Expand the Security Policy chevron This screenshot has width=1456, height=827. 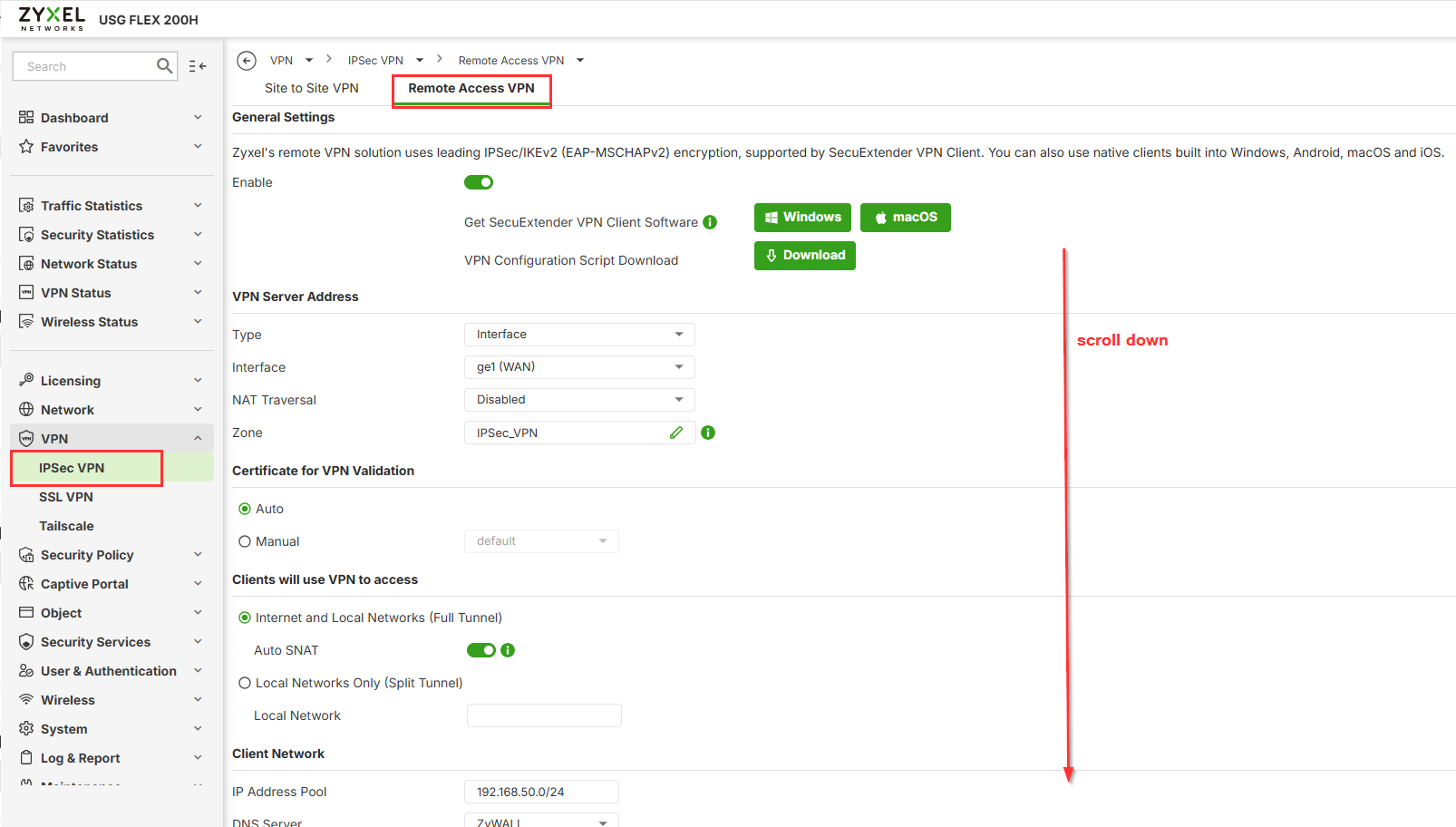pyautogui.click(x=198, y=555)
